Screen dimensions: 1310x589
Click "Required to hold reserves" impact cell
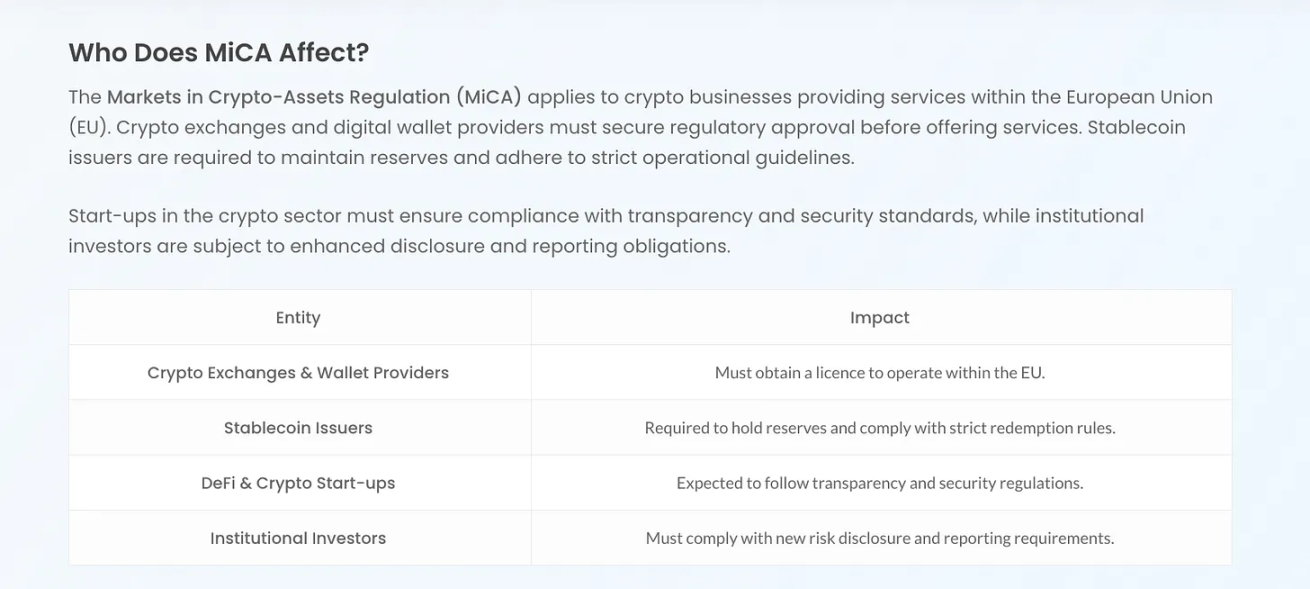pyautogui.click(x=879, y=428)
